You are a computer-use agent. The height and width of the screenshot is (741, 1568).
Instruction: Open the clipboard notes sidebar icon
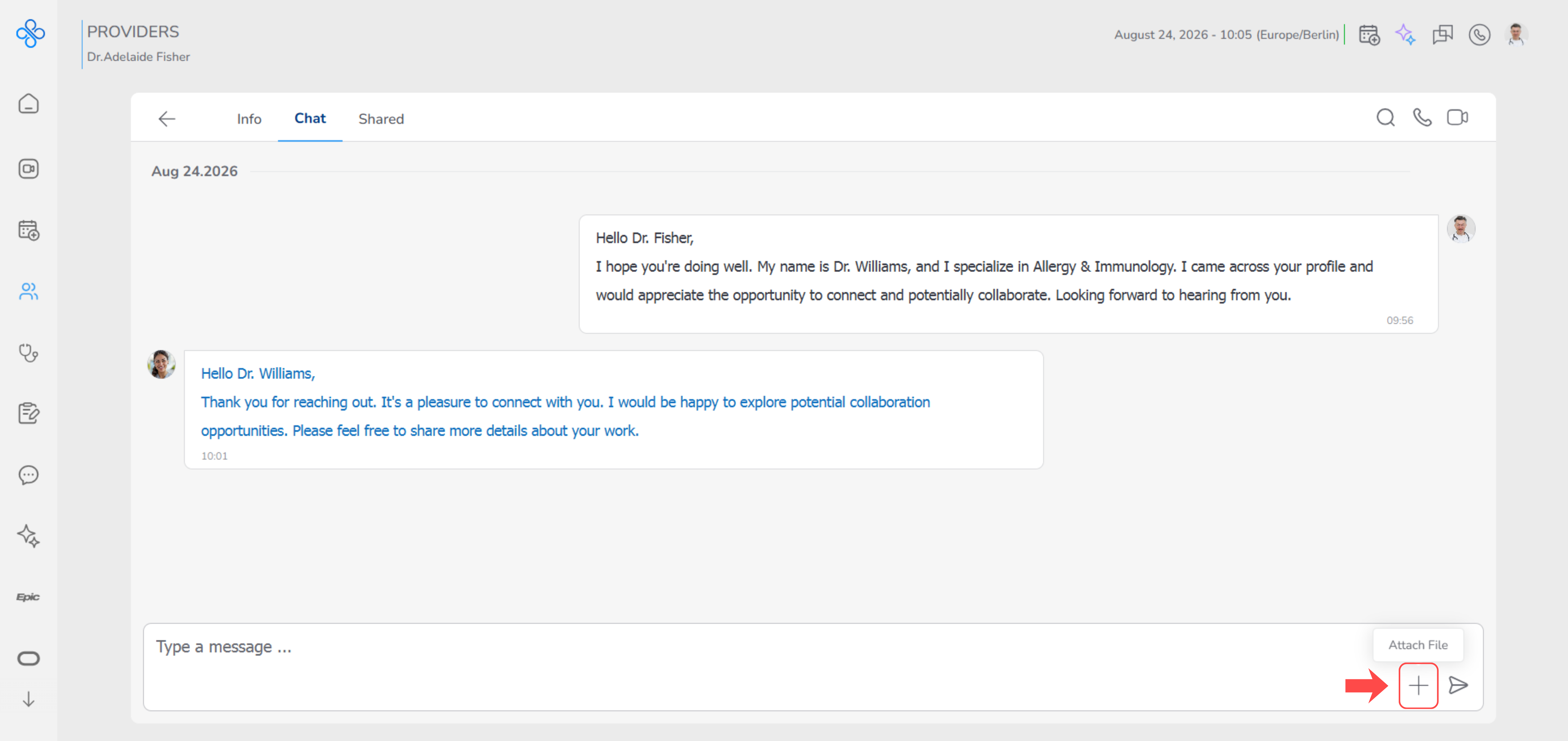coord(29,413)
